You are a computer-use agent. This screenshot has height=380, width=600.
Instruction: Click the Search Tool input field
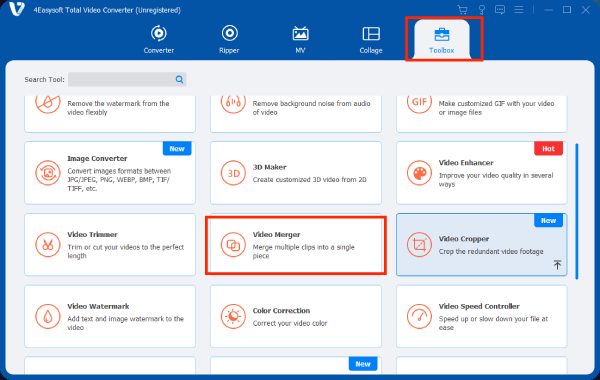pyautogui.click(x=127, y=80)
